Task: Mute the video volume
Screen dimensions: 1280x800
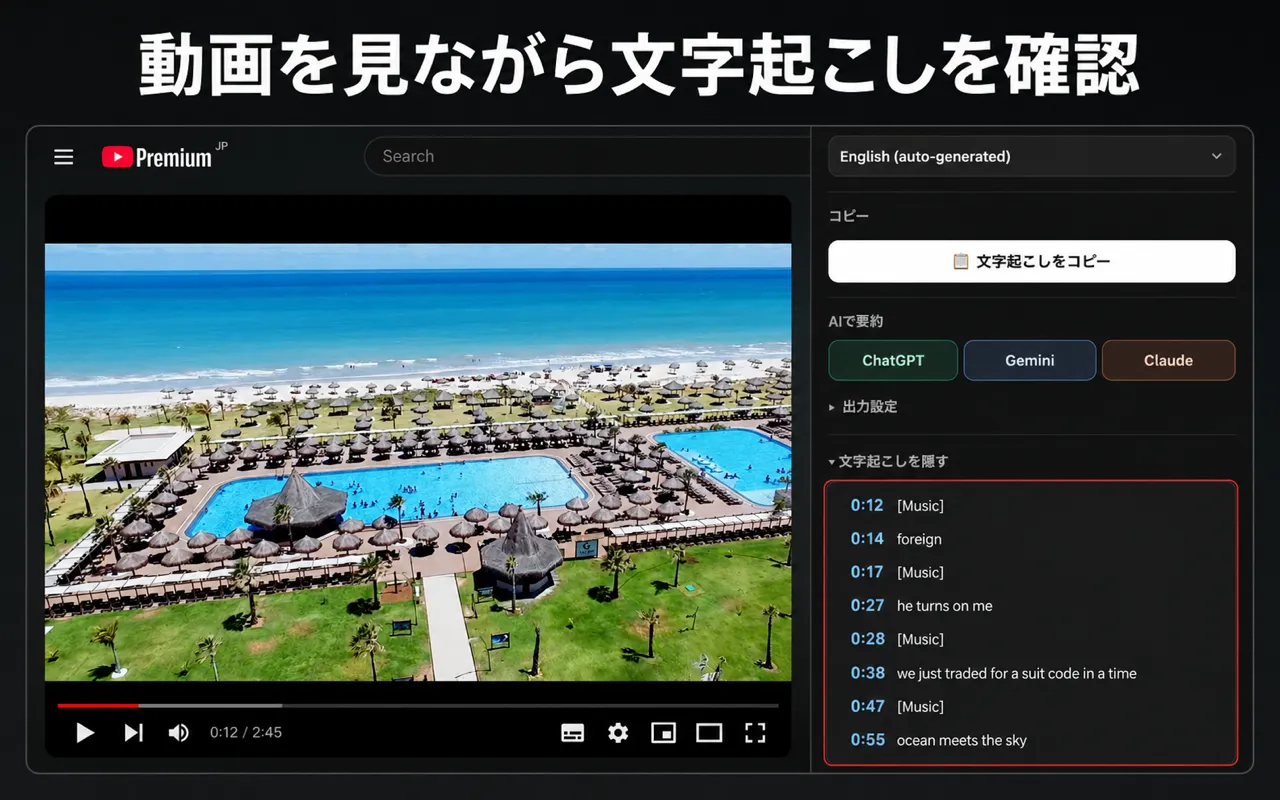Action: tap(178, 733)
